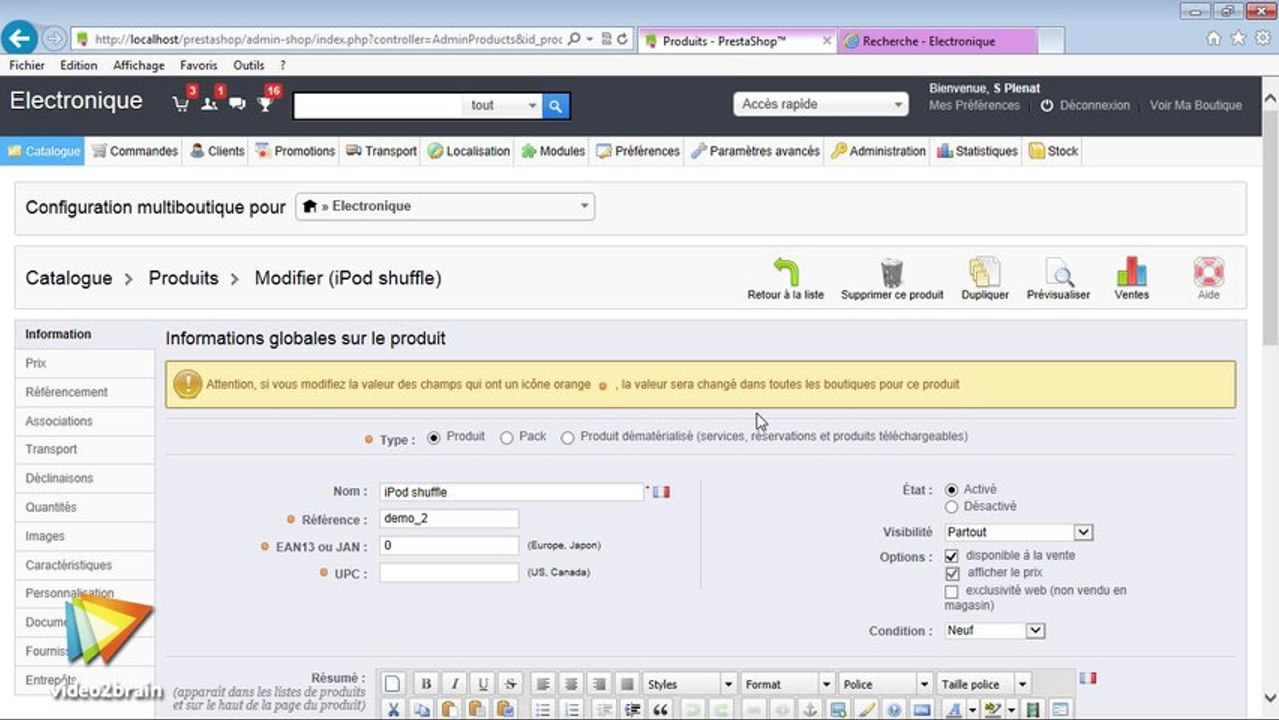Click the EAN13 ou JAN input field
Viewport: 1279px width, 720px height.
(449, 546)
